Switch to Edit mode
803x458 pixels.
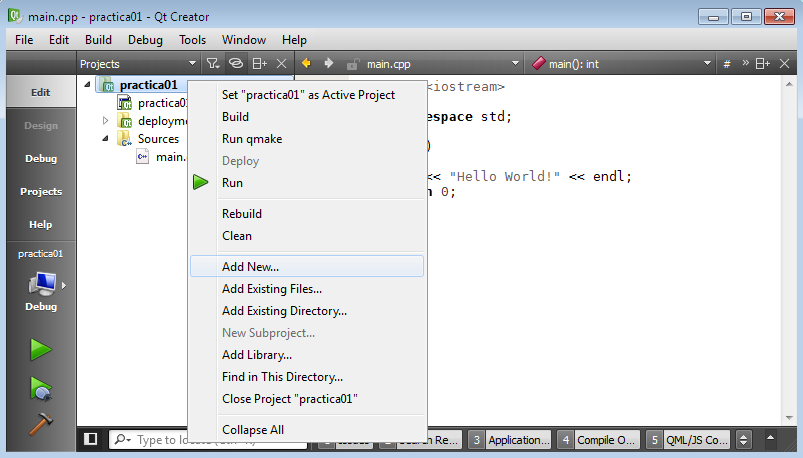(x=40, y=92)
